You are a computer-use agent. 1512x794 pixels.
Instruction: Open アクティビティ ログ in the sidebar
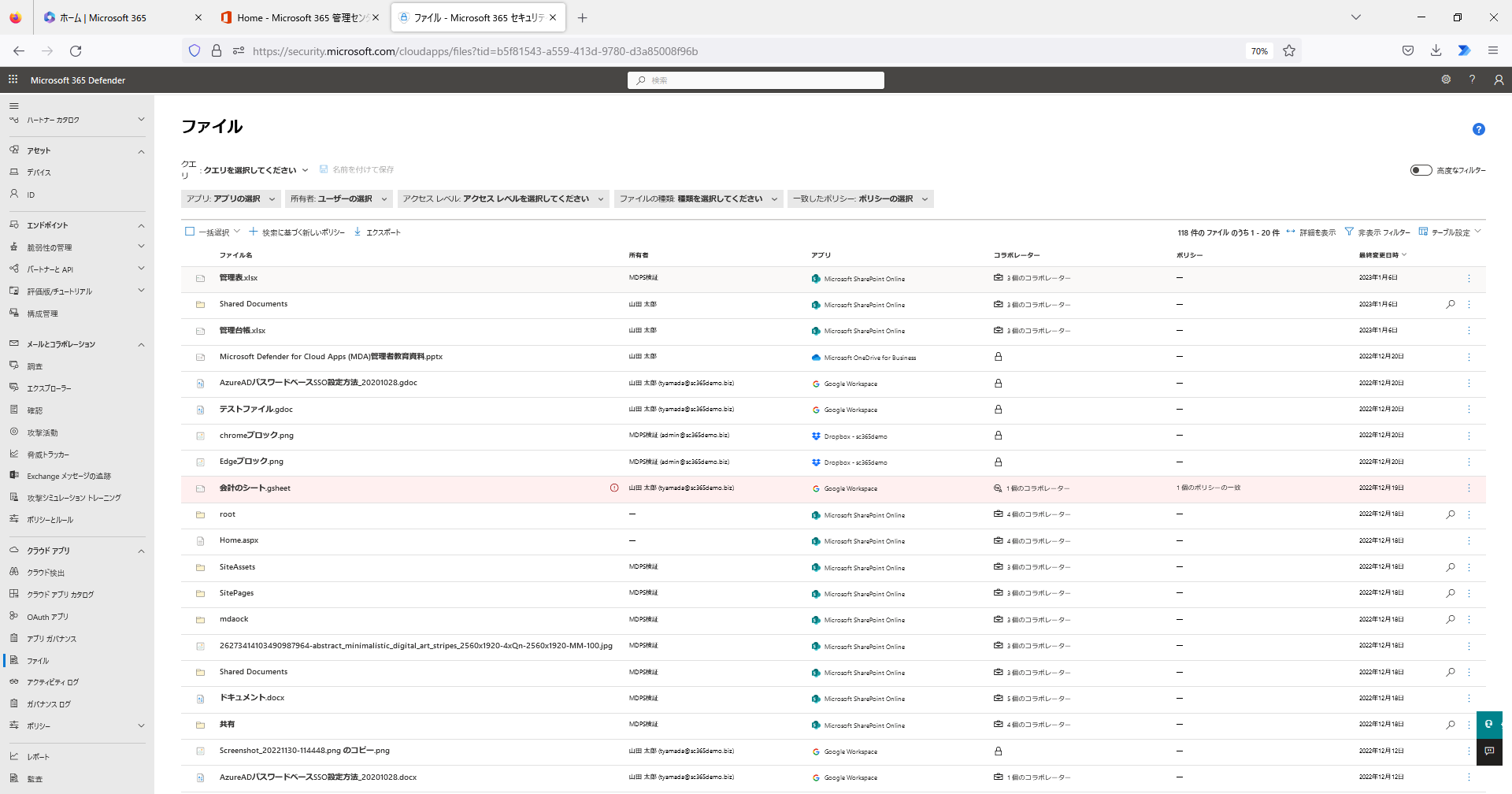53,682
